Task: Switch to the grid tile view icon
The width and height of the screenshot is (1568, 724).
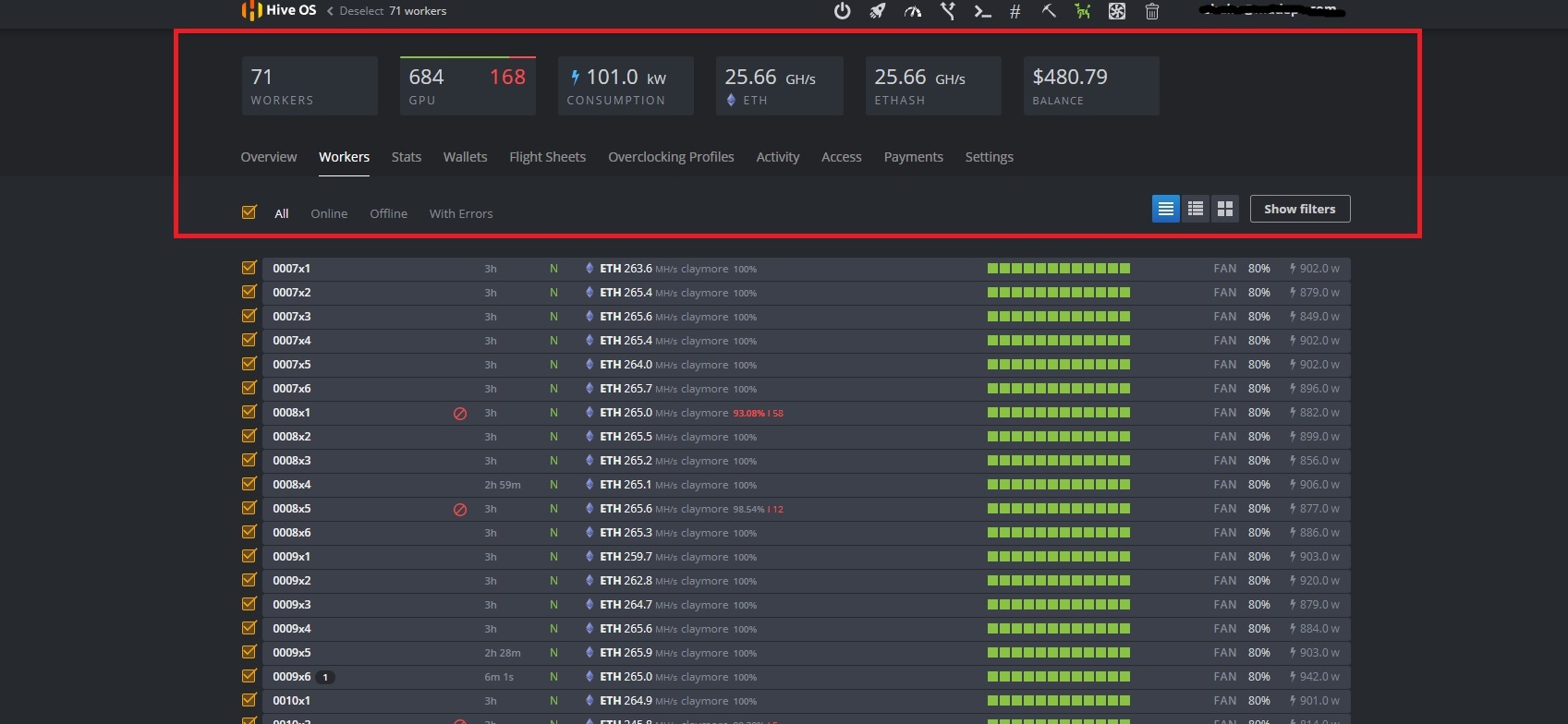Action: click(1225, 209)
